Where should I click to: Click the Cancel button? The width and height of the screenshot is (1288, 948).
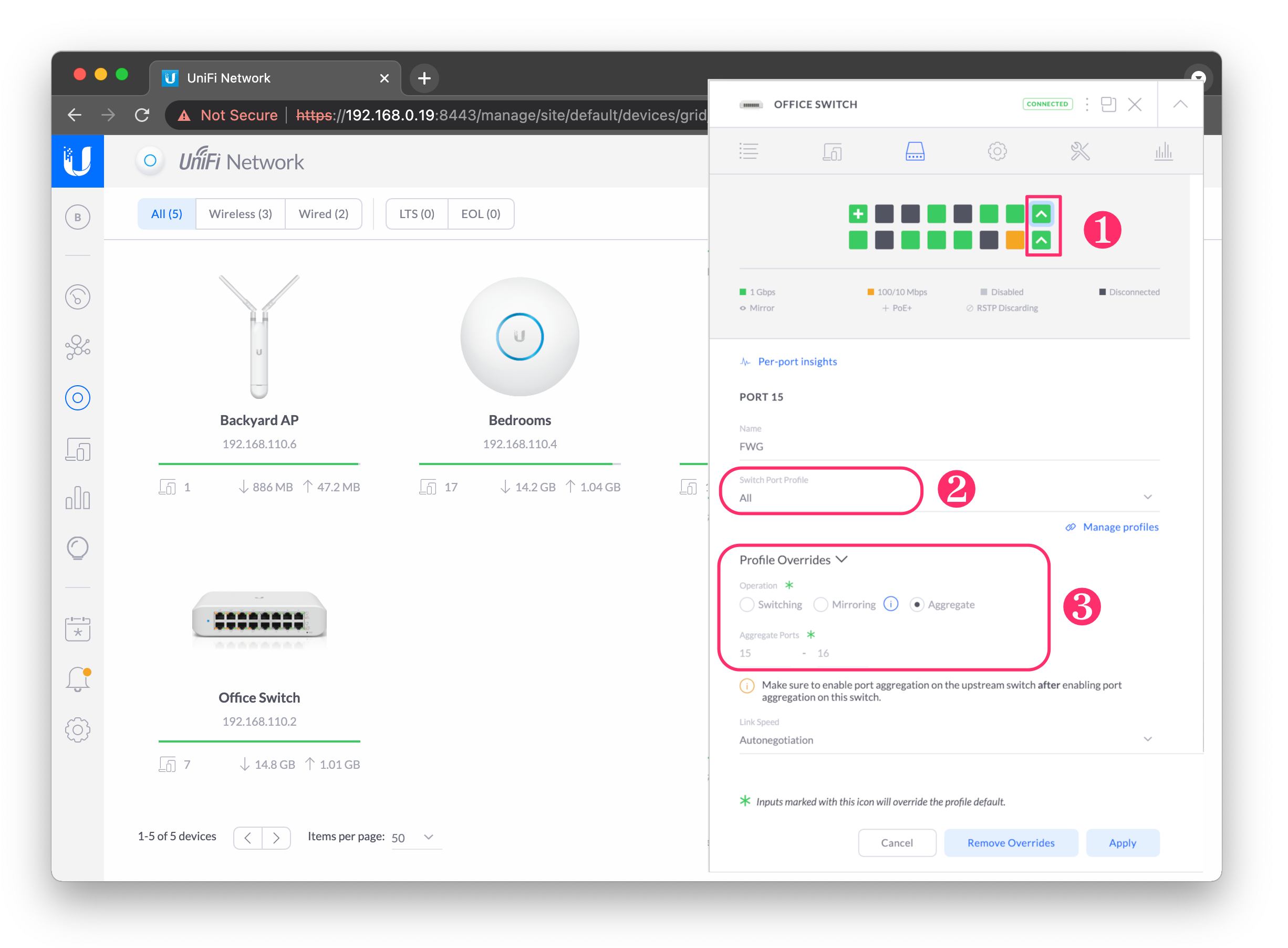pyautogui.click(x=897, y=842)
